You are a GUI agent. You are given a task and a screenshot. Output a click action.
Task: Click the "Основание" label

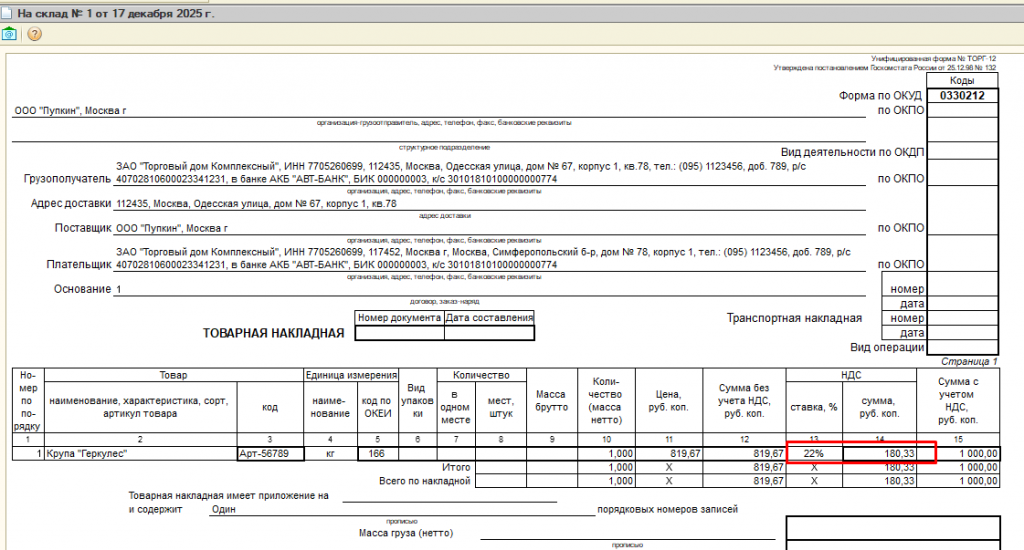tap(82, 289)
